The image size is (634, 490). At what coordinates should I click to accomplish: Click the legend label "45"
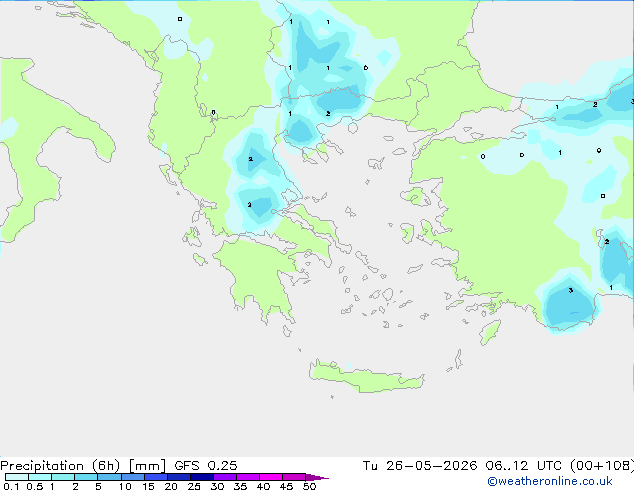(x=286, y=486)
